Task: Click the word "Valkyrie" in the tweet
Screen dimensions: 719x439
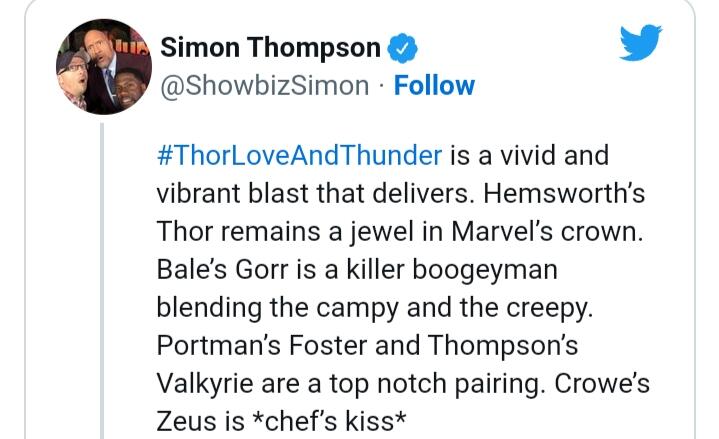Action: point(205,384)
